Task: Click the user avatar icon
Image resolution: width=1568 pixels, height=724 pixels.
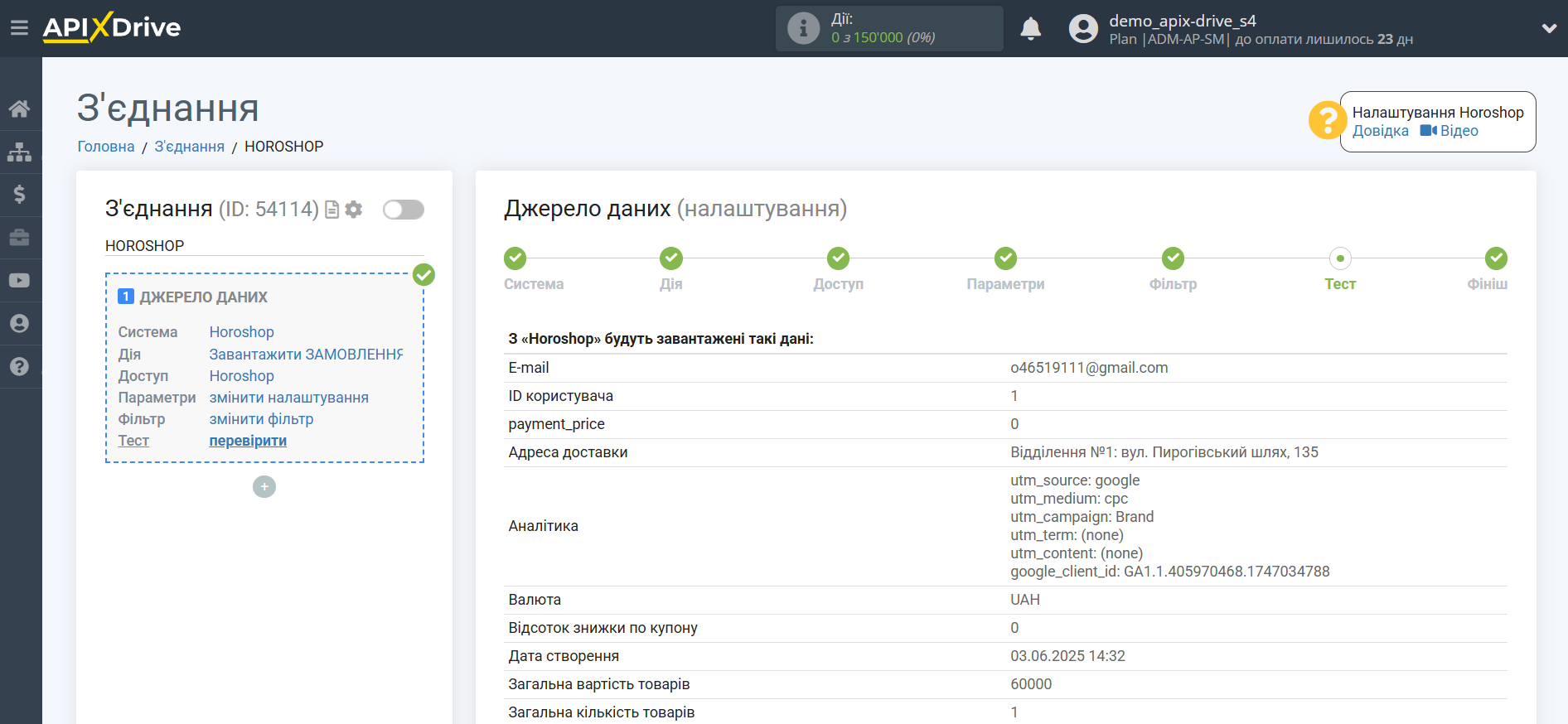Action: pyautogui.click(x=1083, y=29)
